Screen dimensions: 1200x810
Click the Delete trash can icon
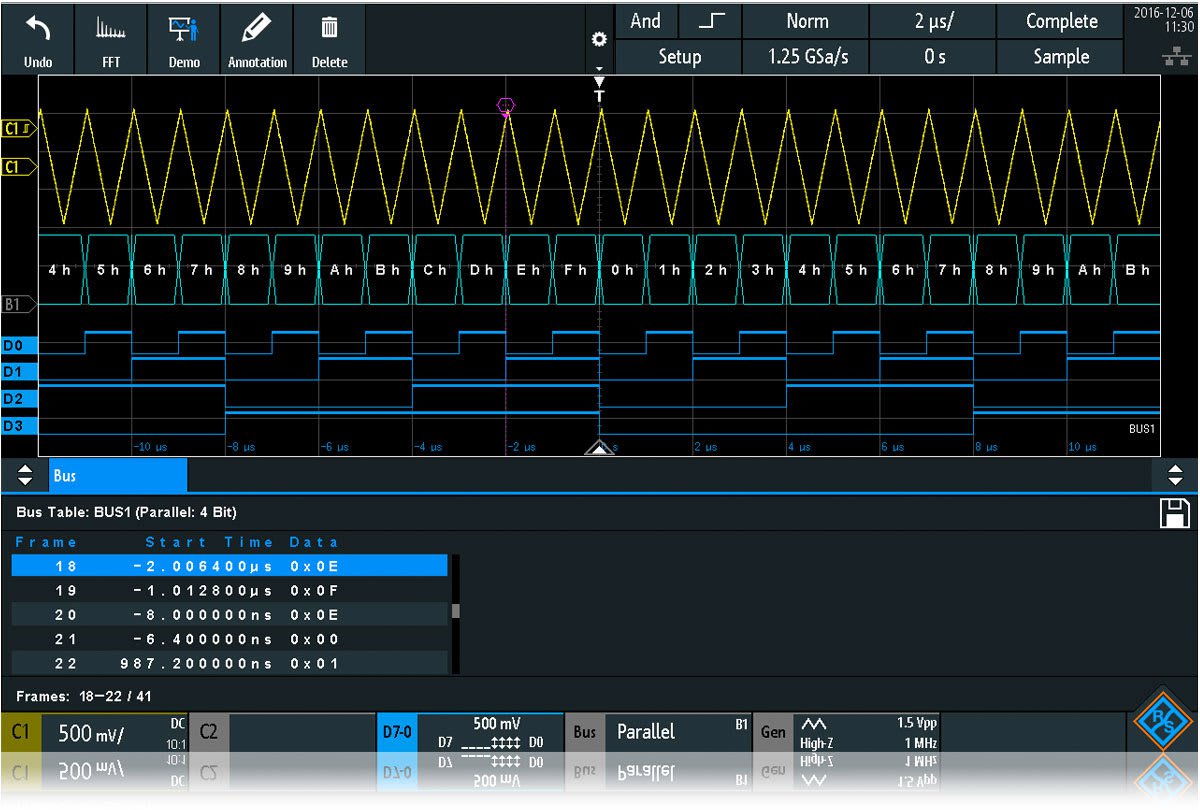coord(329,29)
